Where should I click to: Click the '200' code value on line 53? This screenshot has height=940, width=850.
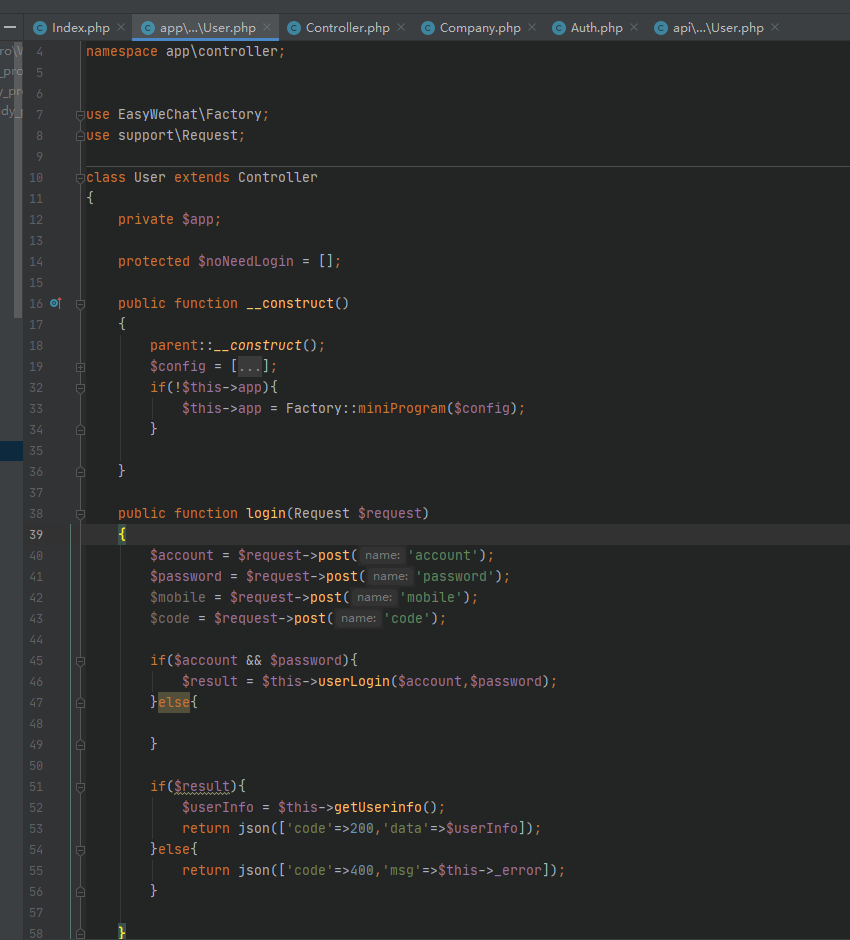362,828
